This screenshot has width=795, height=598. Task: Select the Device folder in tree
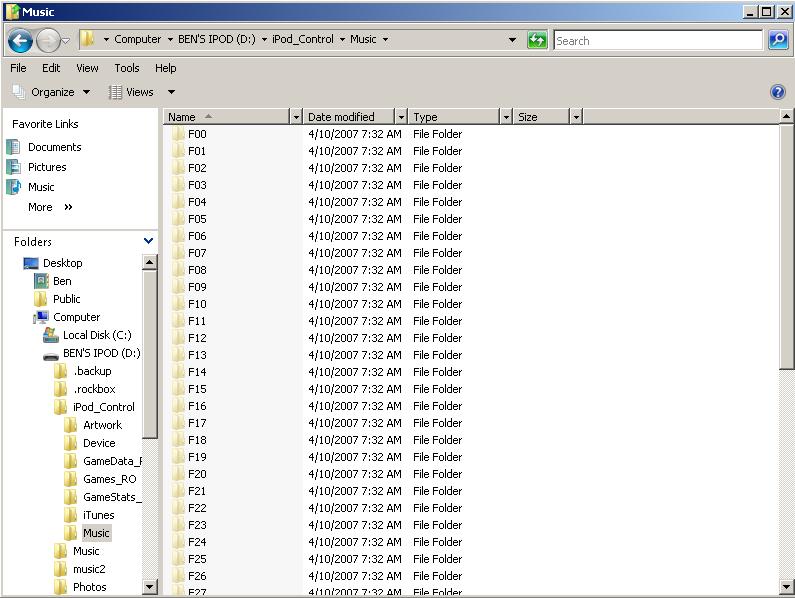pyautogui.click(x=99, y=443)
